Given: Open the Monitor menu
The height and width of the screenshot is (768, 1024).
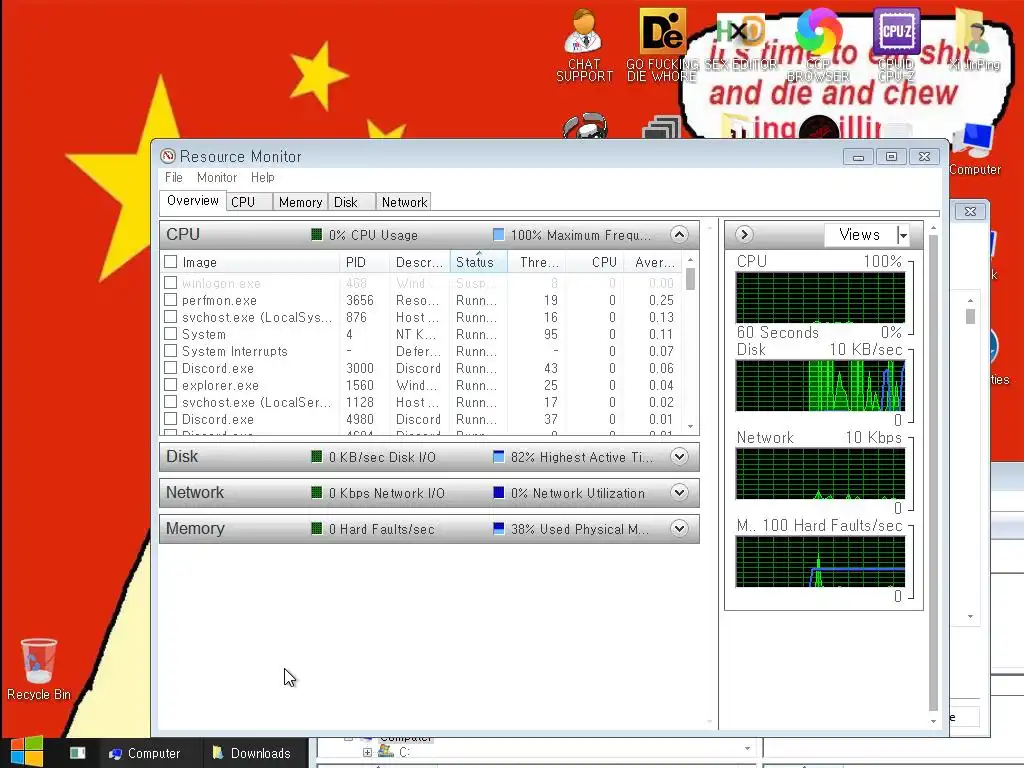Looking at the screenshot, I should 217,178.
